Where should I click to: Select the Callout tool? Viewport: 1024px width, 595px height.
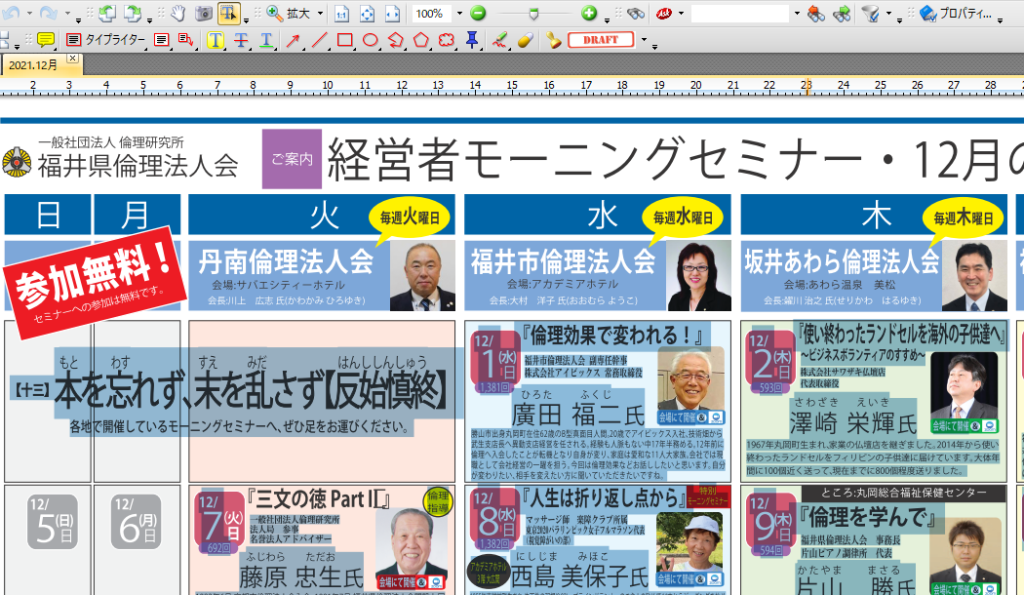coord(186,40)
